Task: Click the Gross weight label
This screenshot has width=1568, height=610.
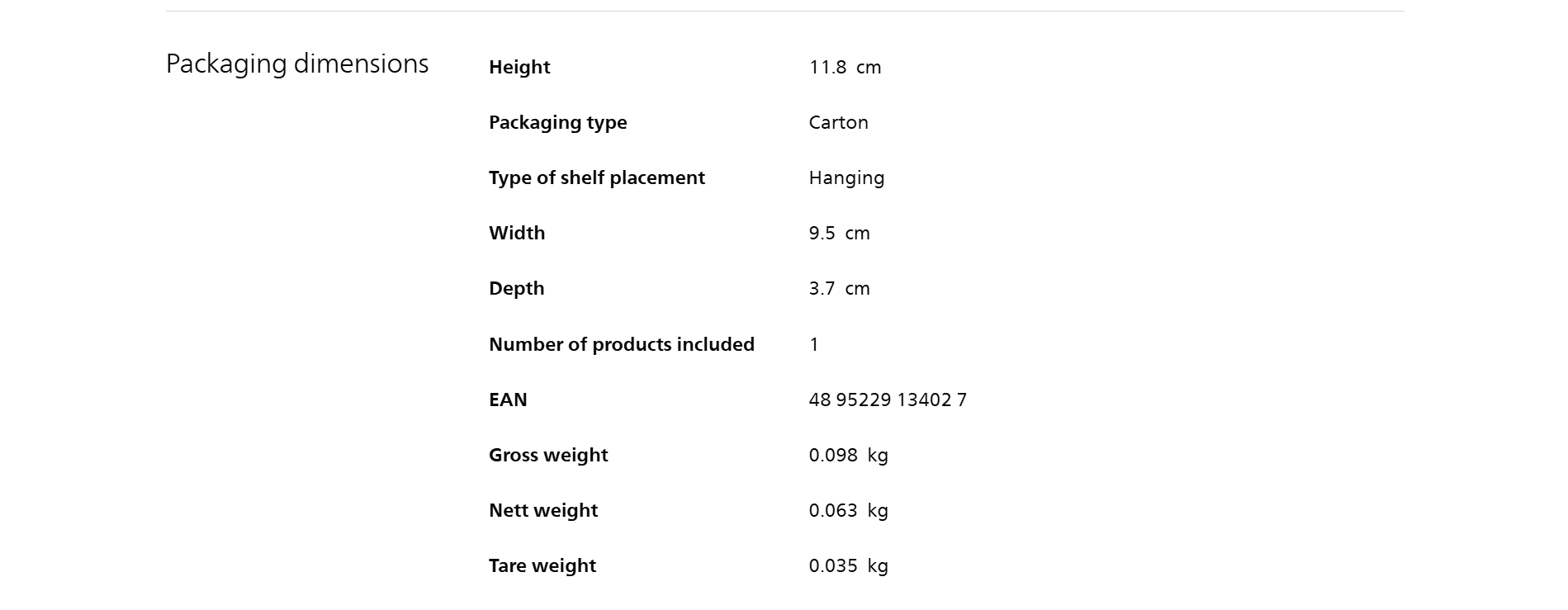Action: pos(548,455)
